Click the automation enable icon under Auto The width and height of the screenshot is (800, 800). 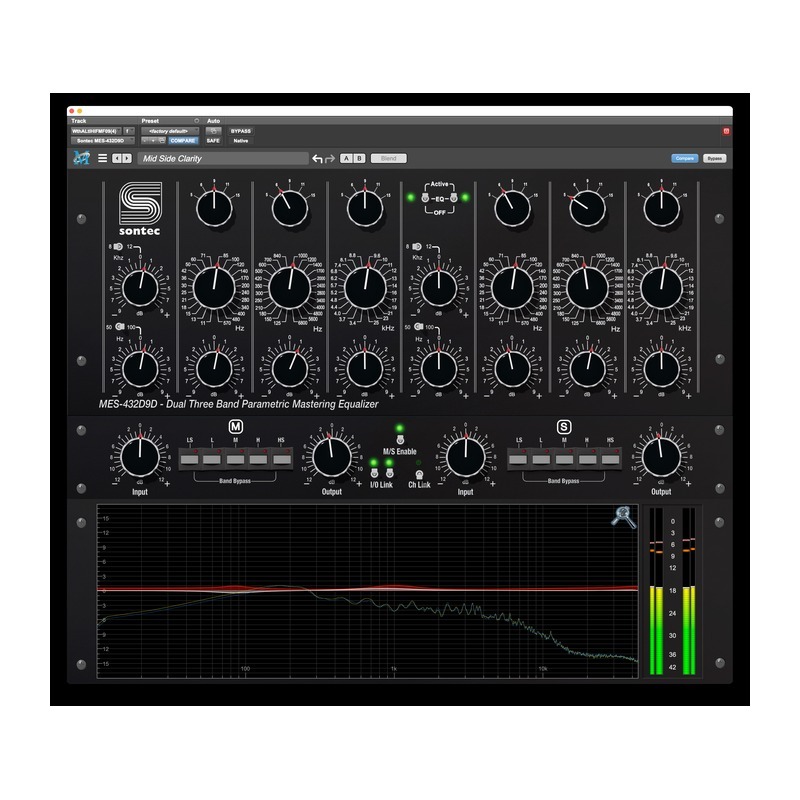(x=213, y=131)
